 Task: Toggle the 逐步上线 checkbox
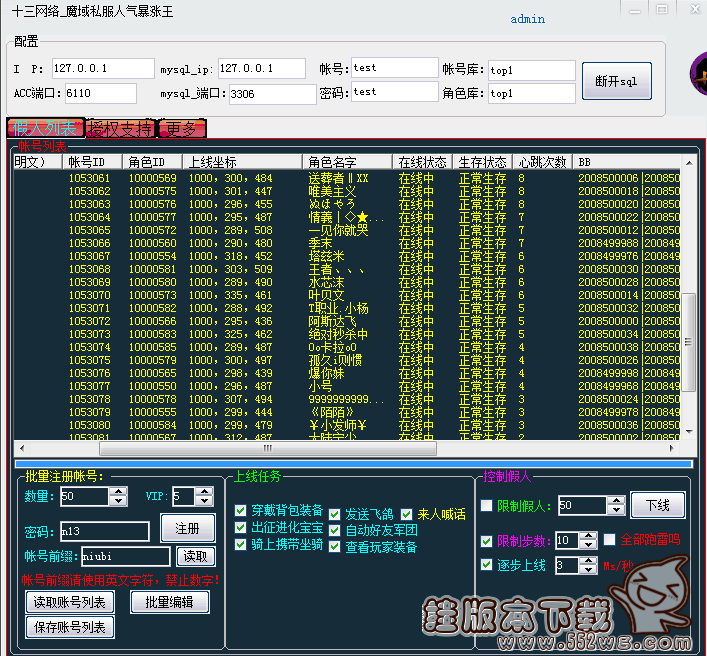pyautogui.click(x=487, y=565)
